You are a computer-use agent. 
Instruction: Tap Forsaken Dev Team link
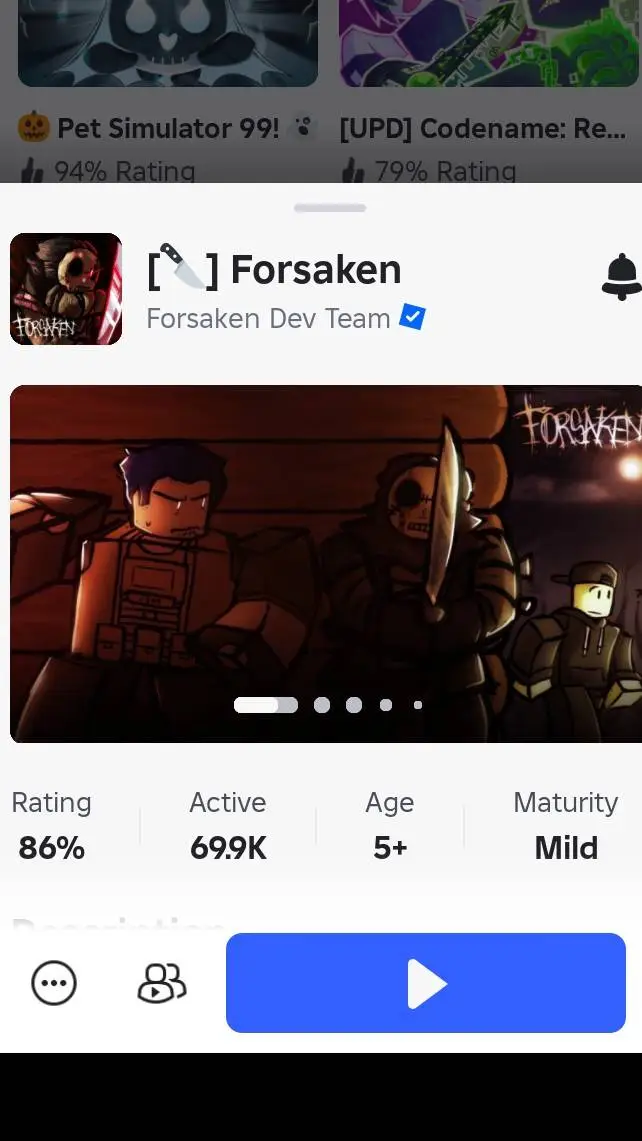coord(268,318)
